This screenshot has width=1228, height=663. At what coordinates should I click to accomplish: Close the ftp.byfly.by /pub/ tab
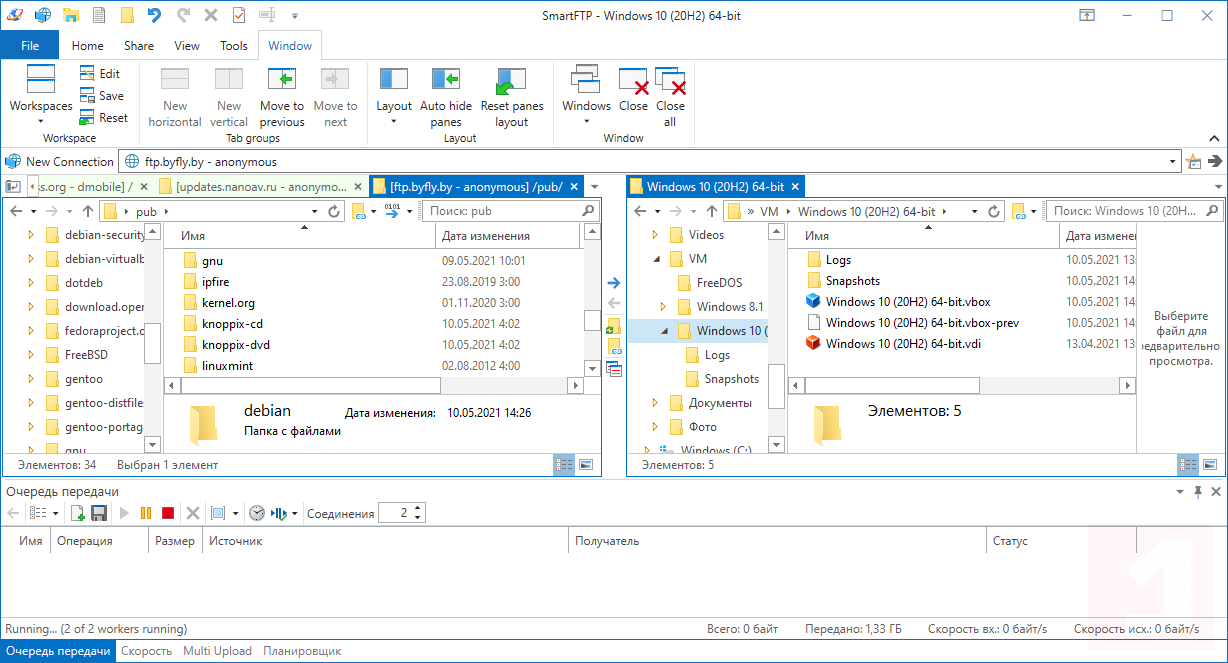click(572, 187)
